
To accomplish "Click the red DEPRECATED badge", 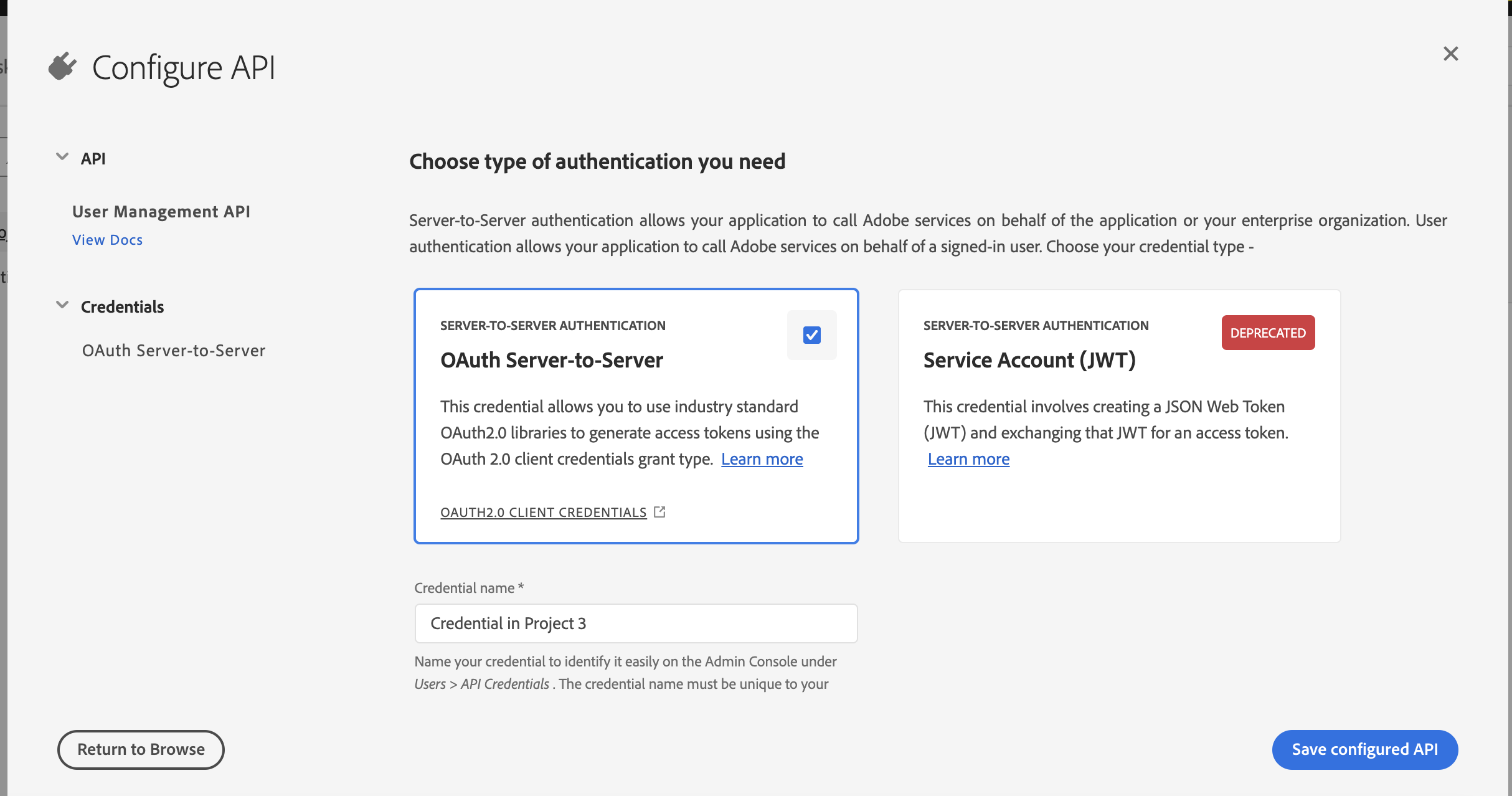I will point(1267,333).
